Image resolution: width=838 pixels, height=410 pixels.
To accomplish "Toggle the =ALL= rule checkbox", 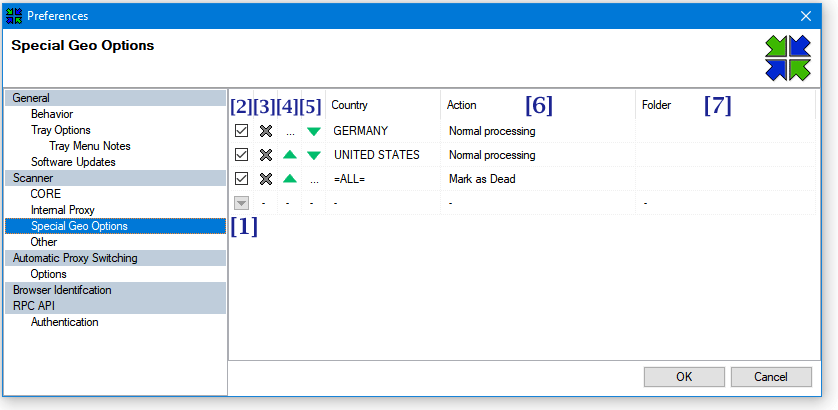I will [x=242, y=179].
